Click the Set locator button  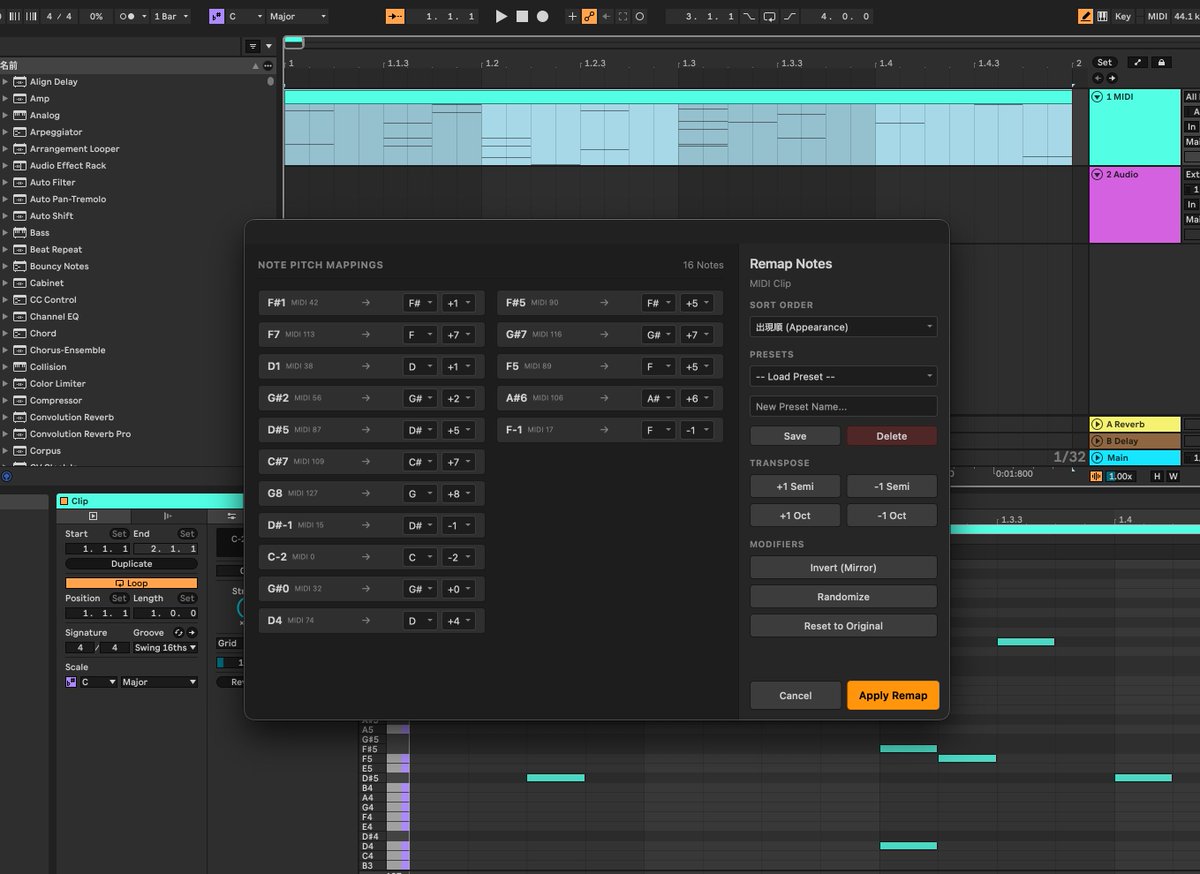[1104, 62]
